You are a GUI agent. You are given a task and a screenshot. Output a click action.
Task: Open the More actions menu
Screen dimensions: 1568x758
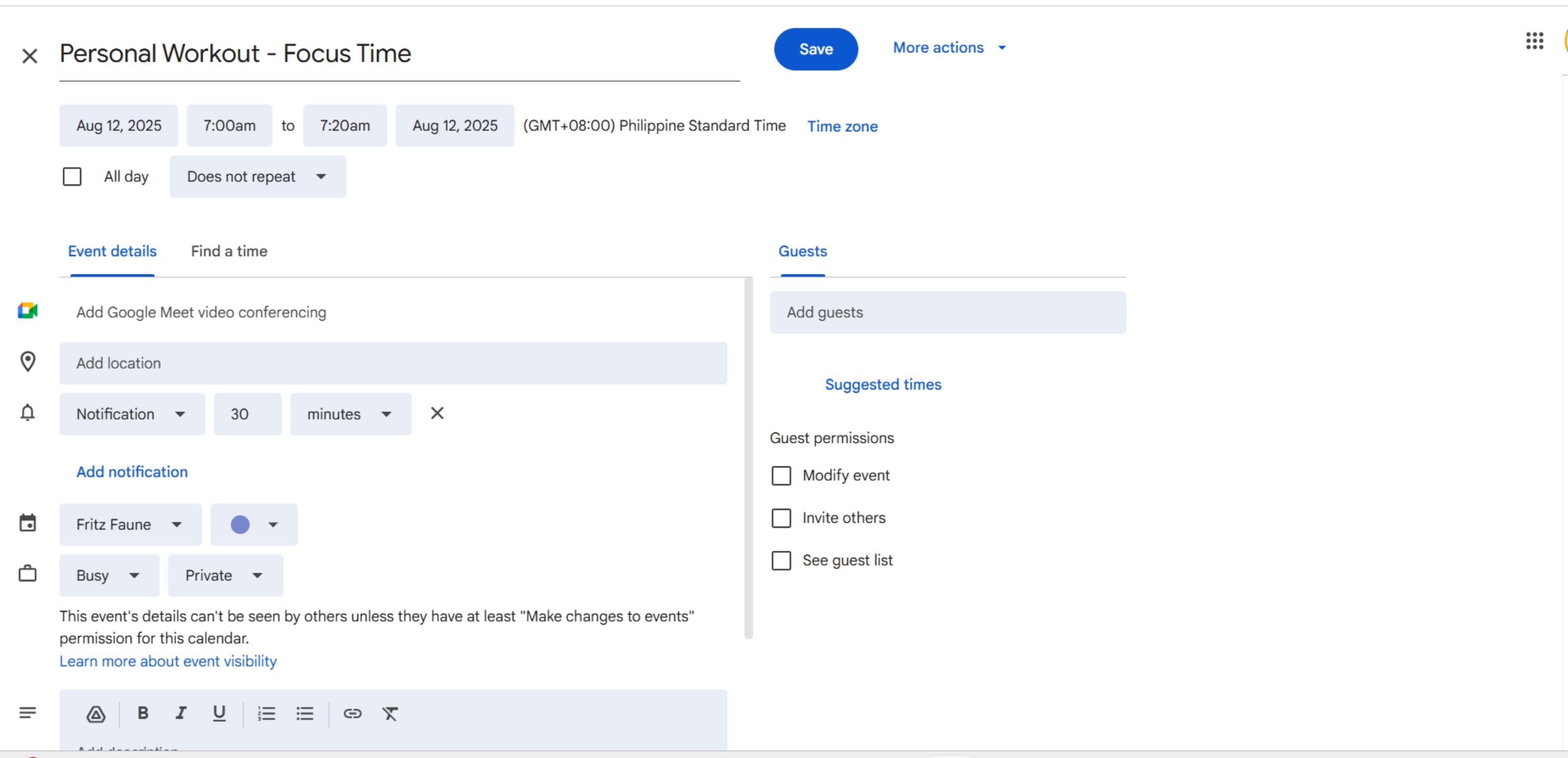point(949,47)
